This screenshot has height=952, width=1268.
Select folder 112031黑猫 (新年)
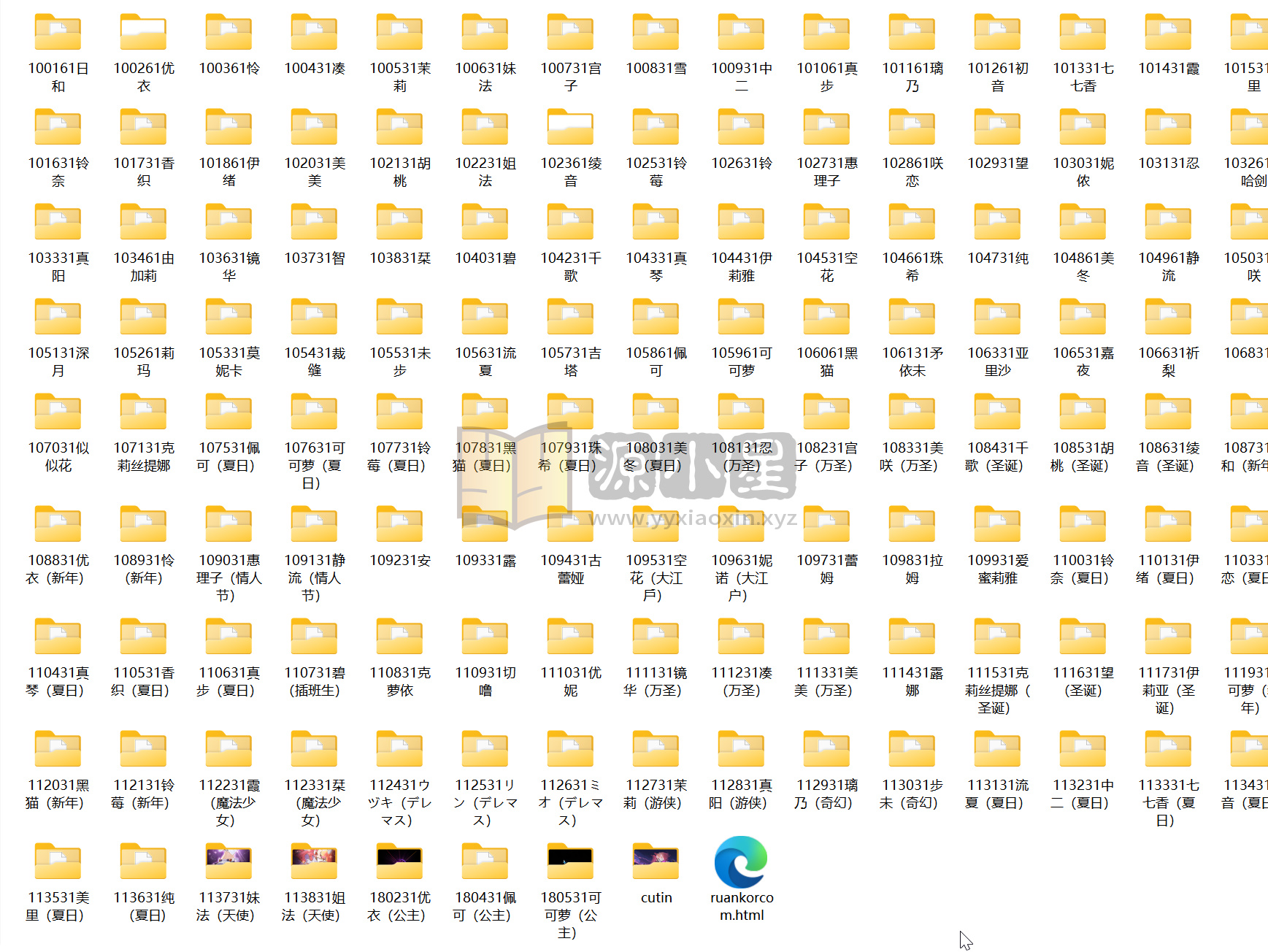click(x=58, y=751)
